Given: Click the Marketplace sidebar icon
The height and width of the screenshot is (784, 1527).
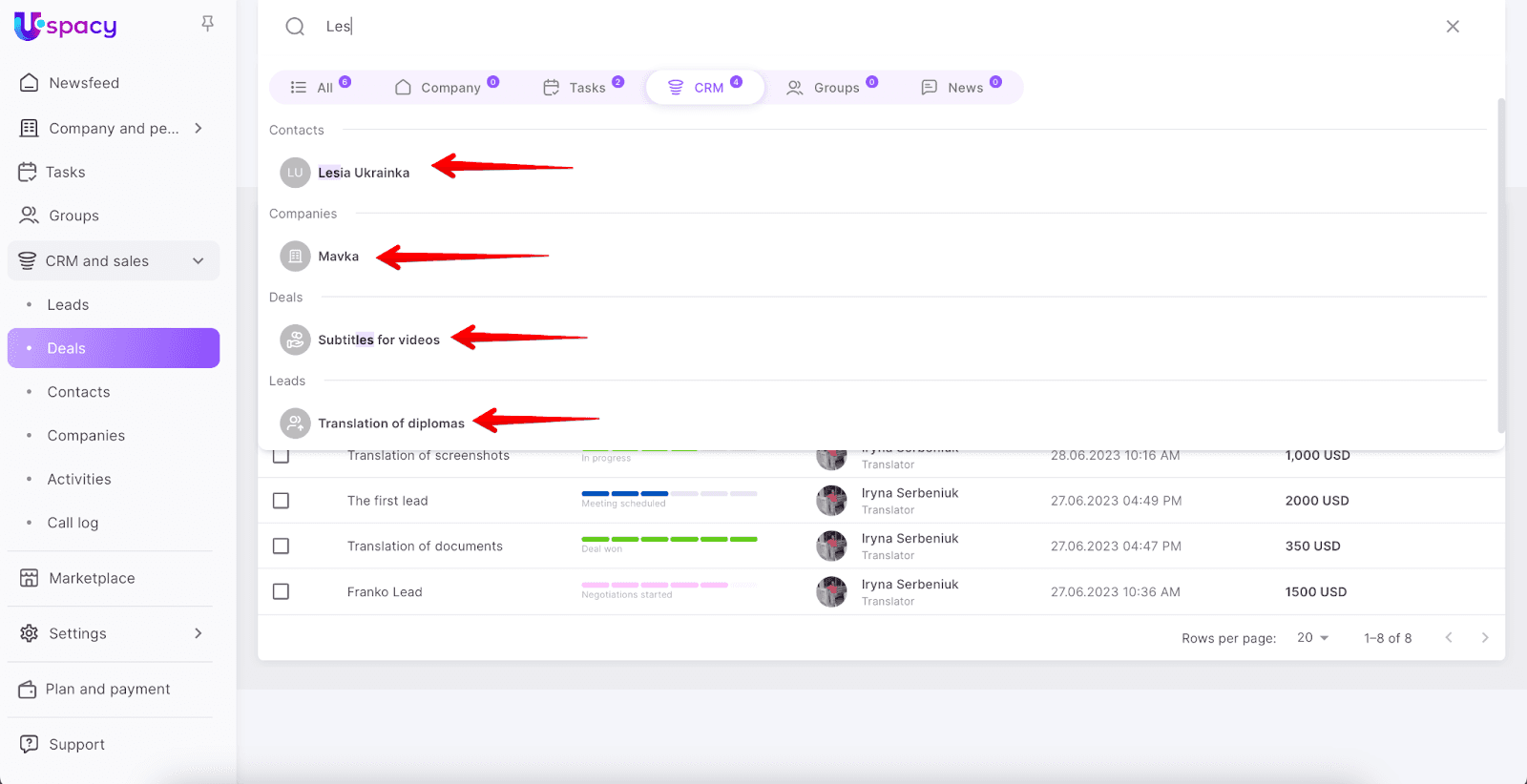Looking at the screenshot, I should [x=30, y=578].
